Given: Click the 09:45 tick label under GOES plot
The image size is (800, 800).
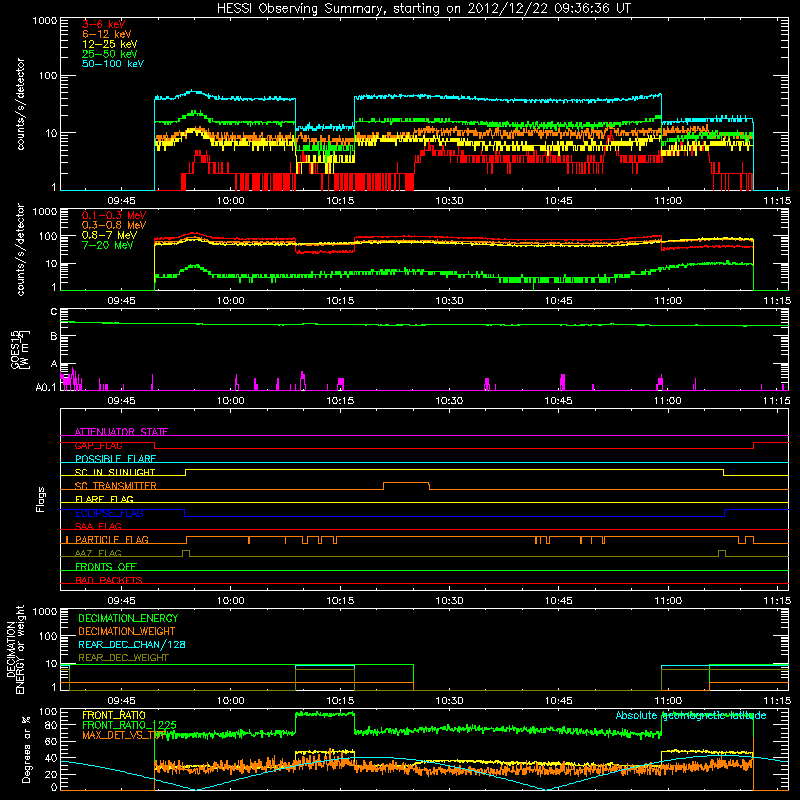Looking at the screenshot, I should [x=121, y=401].
